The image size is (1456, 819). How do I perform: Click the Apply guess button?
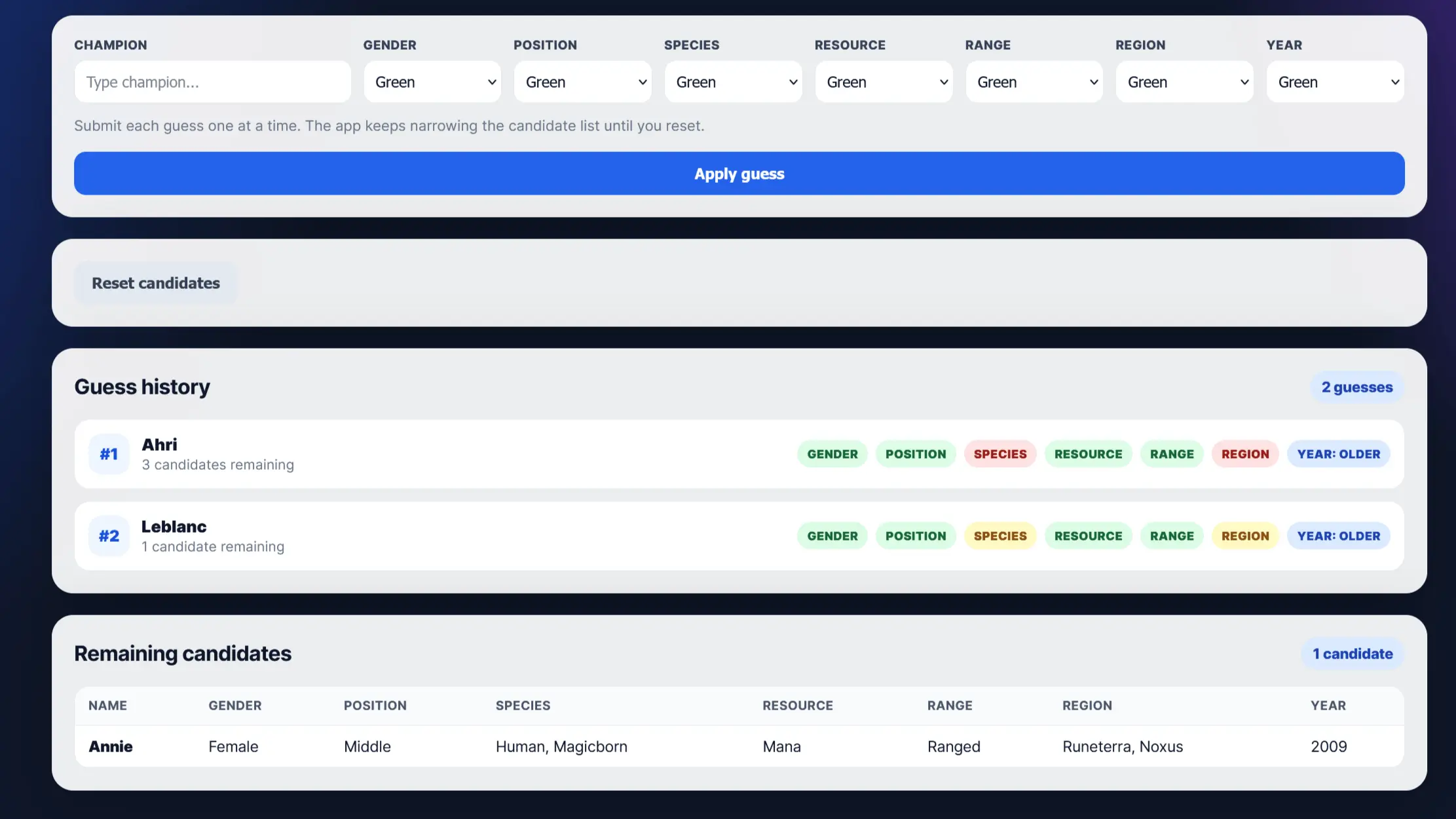(x=739, y=174)
